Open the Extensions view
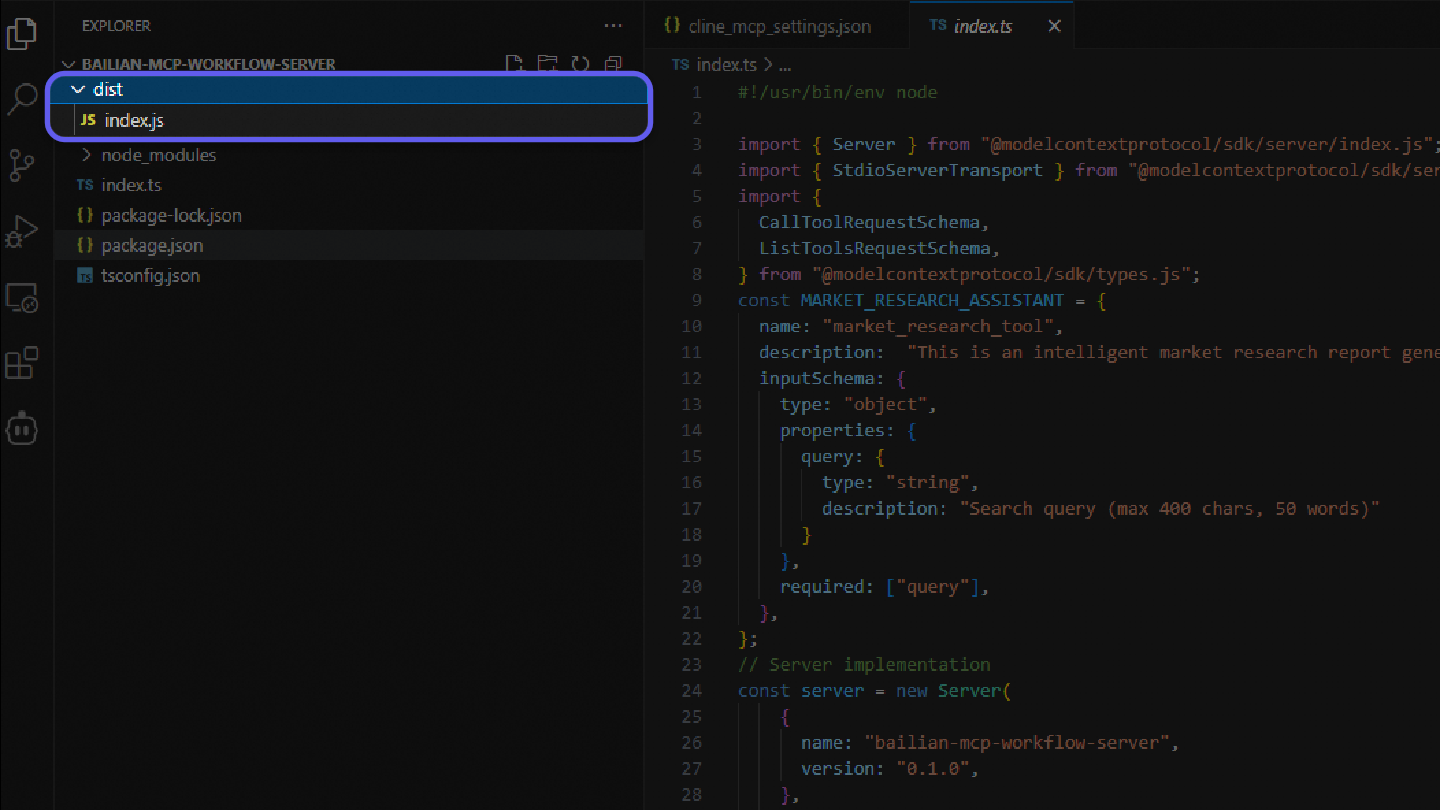1440x810 pixels. [x=22, y=362]
